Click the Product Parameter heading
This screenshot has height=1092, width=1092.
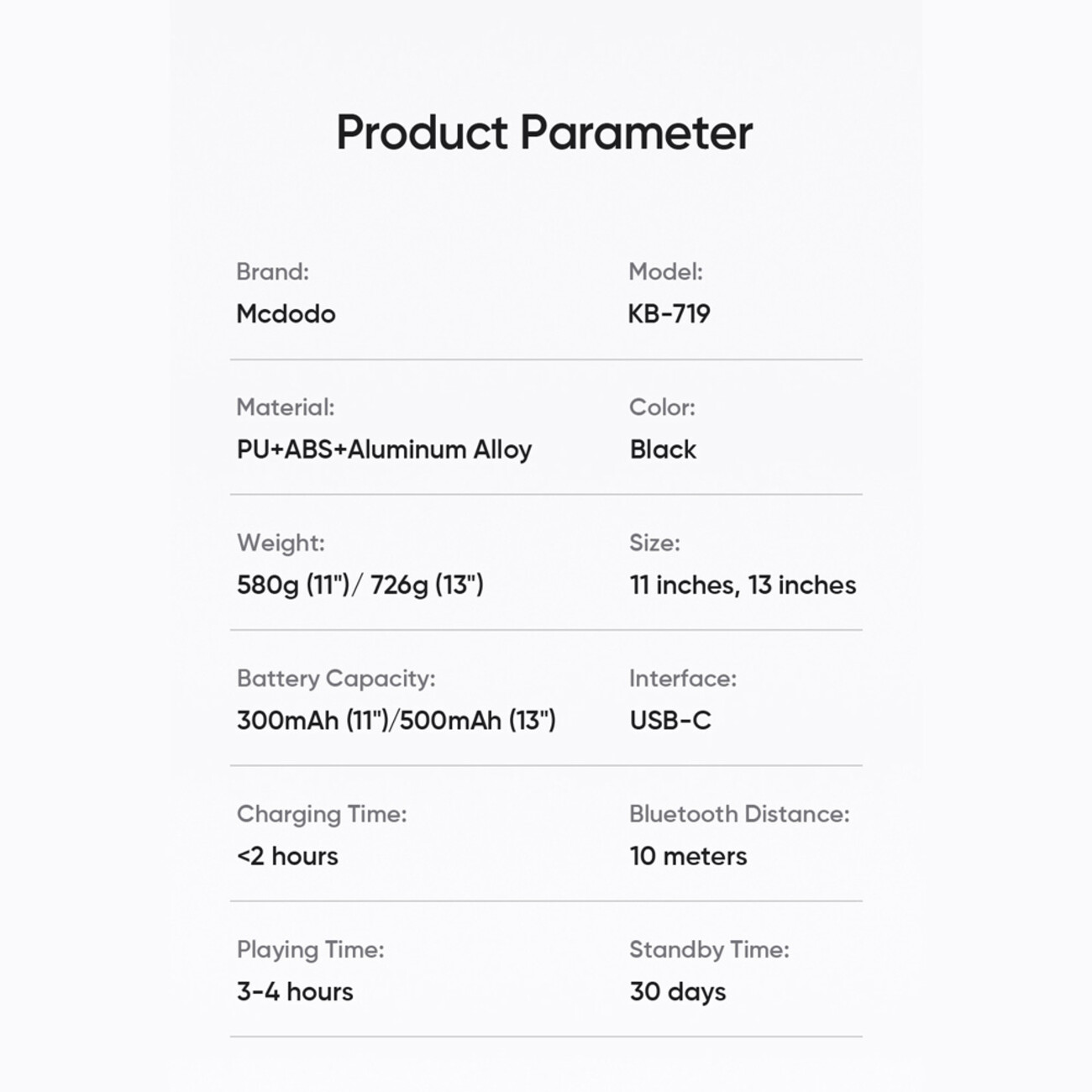click(544, 133)
